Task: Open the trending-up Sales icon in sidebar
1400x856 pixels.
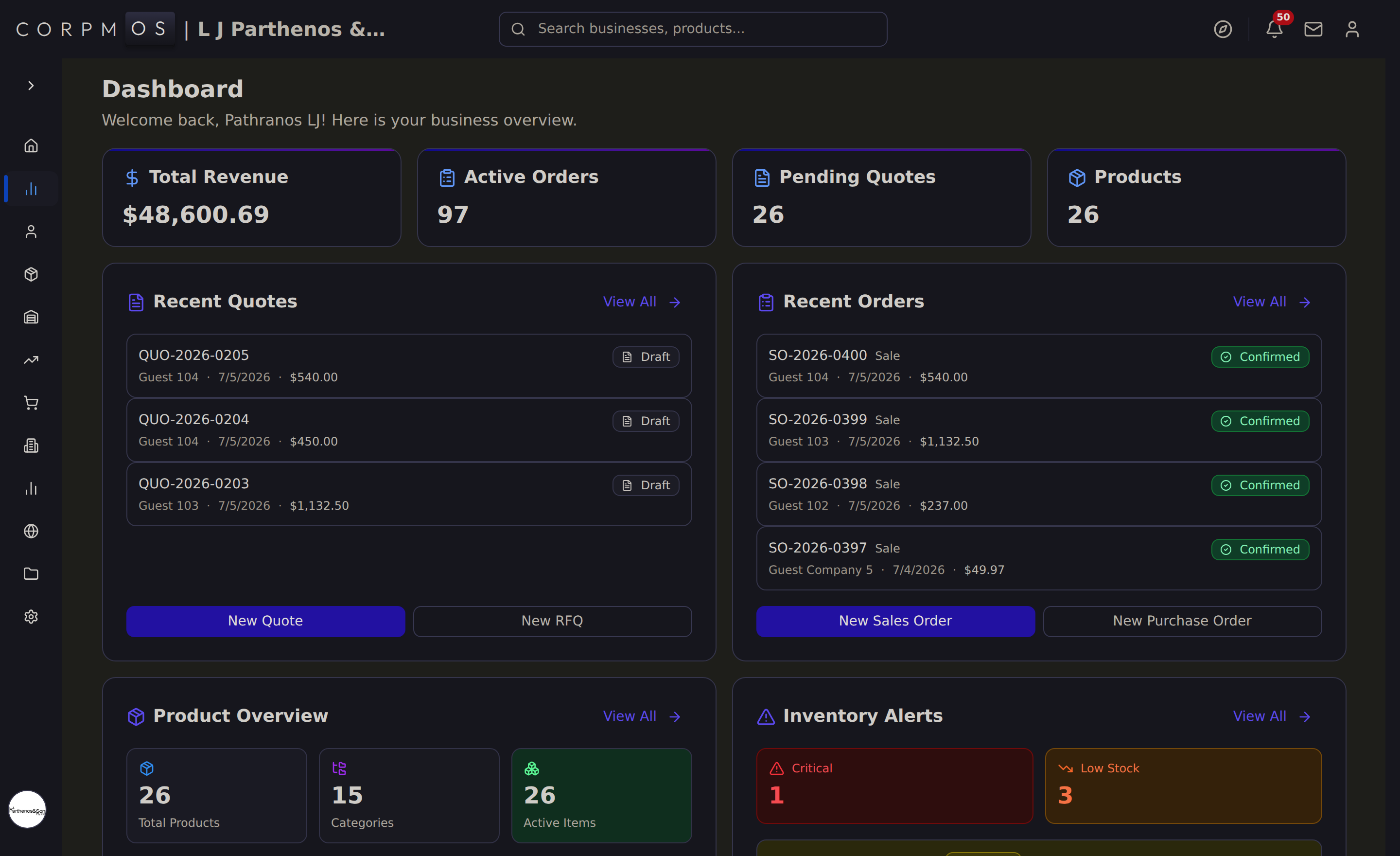Action: [31, 360]
